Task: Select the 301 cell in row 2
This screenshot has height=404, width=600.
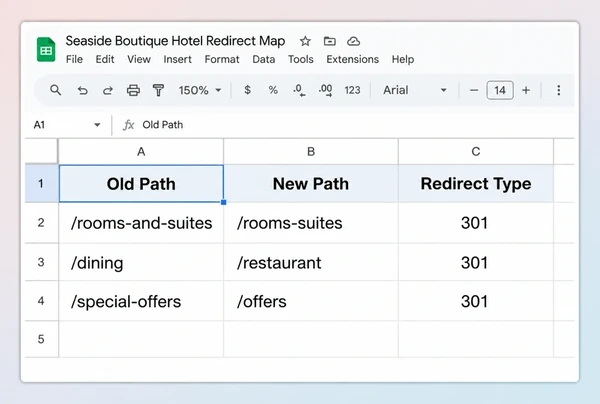Action: (x=476, y=223)
